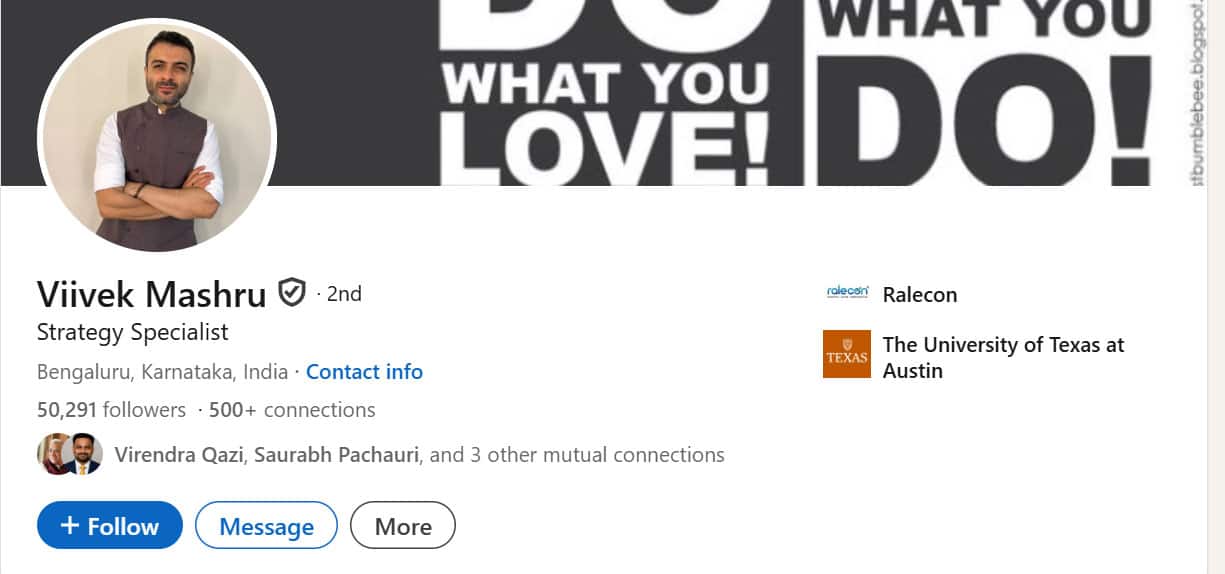Click Virendra Qazi mutual connection name

point(178,455)
